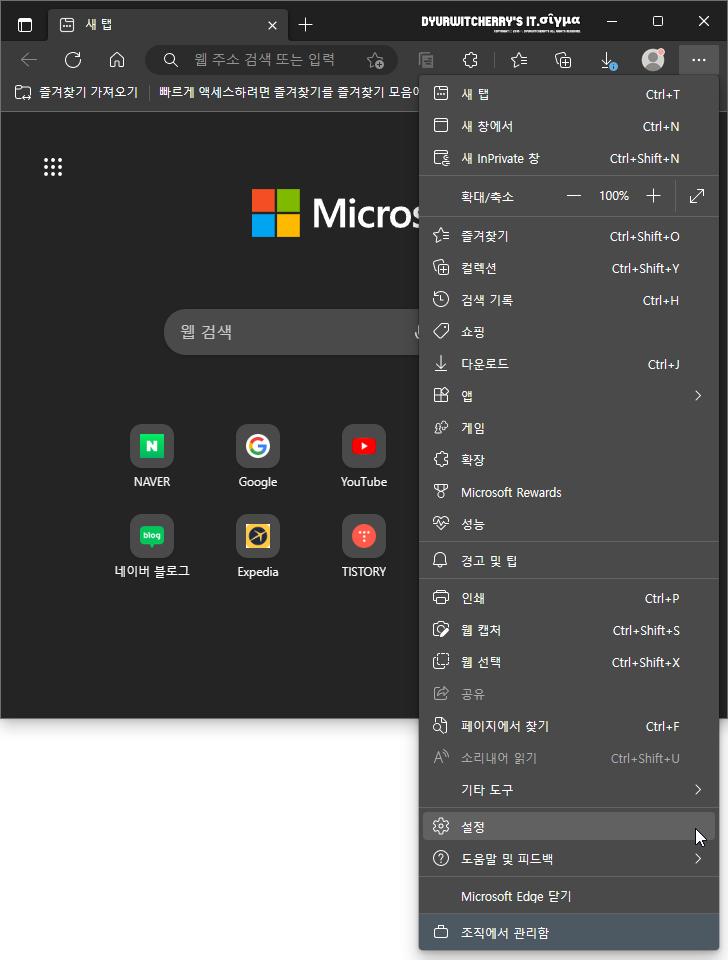This screenshot has width=728, height=960.
Task: Click 즐겨찾기 가져오기 in favorites bar
Action: coord(77,92)
